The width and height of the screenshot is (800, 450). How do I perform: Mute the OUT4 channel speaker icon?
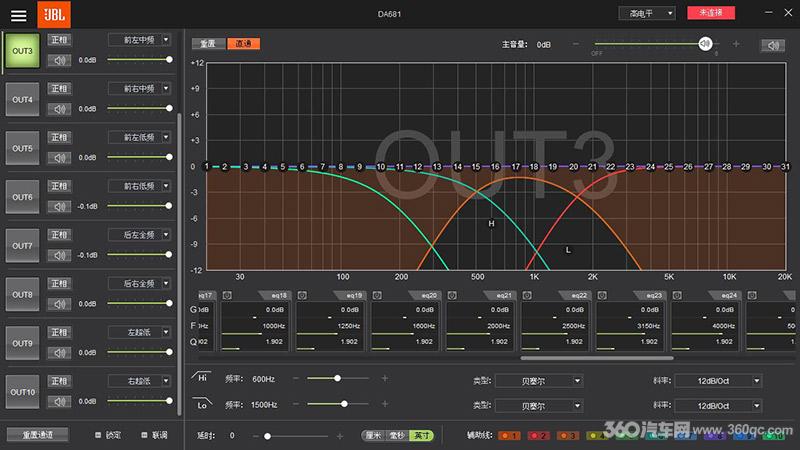(59, 109)
